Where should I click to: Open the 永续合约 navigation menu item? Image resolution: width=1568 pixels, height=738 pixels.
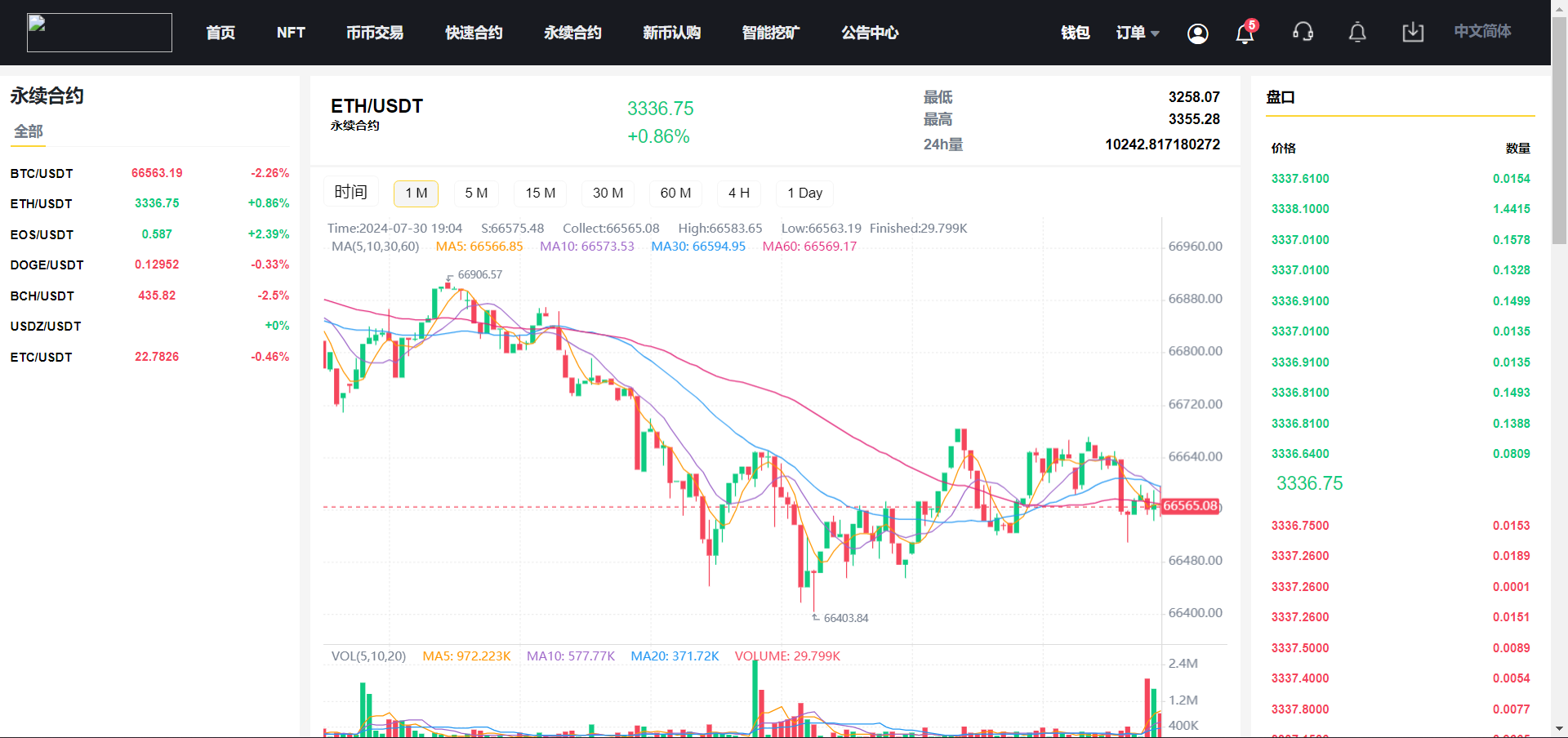[572, 33]
